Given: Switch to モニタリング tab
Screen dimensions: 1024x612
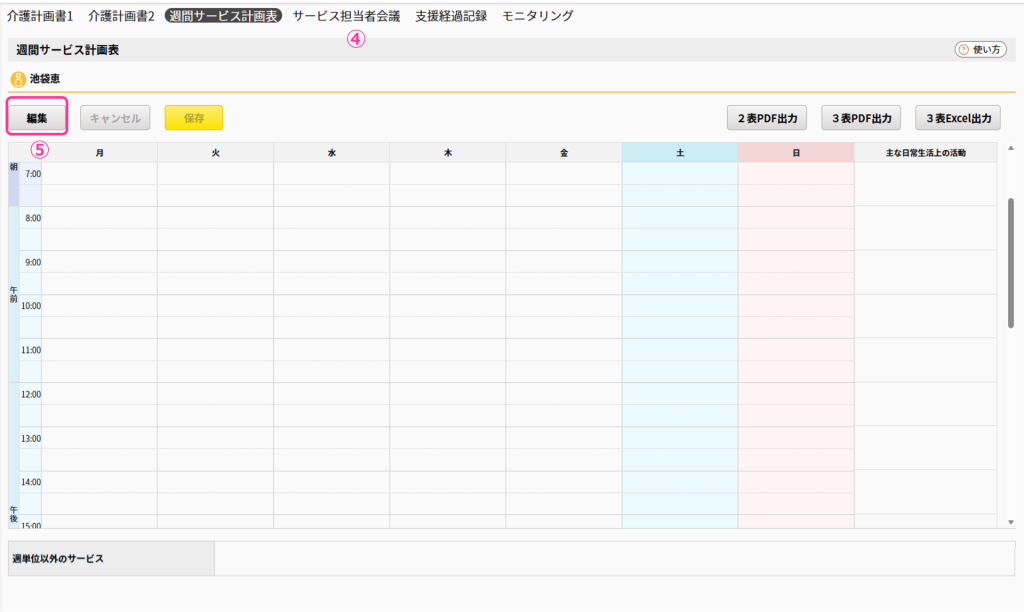Looking at the screenshot, I should coord(538,16).
